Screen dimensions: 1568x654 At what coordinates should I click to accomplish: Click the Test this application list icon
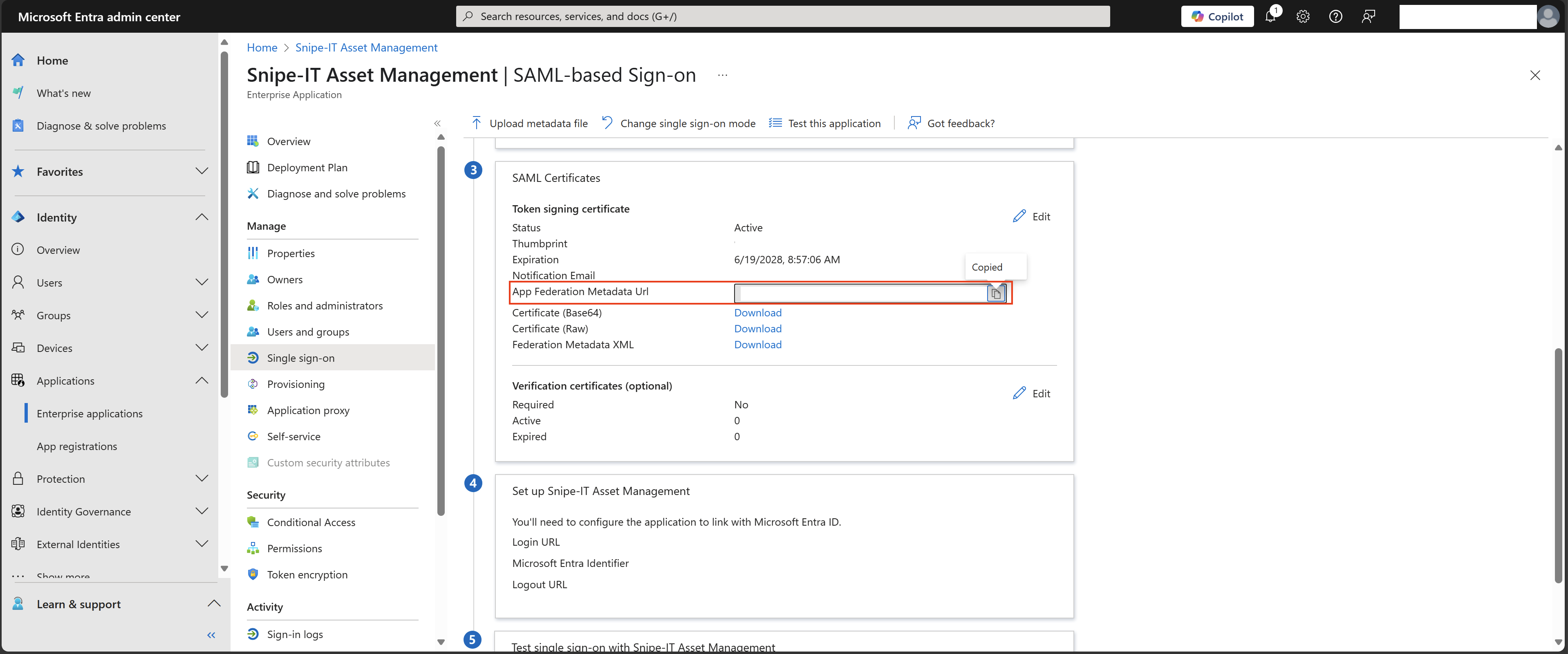[775, 123]
